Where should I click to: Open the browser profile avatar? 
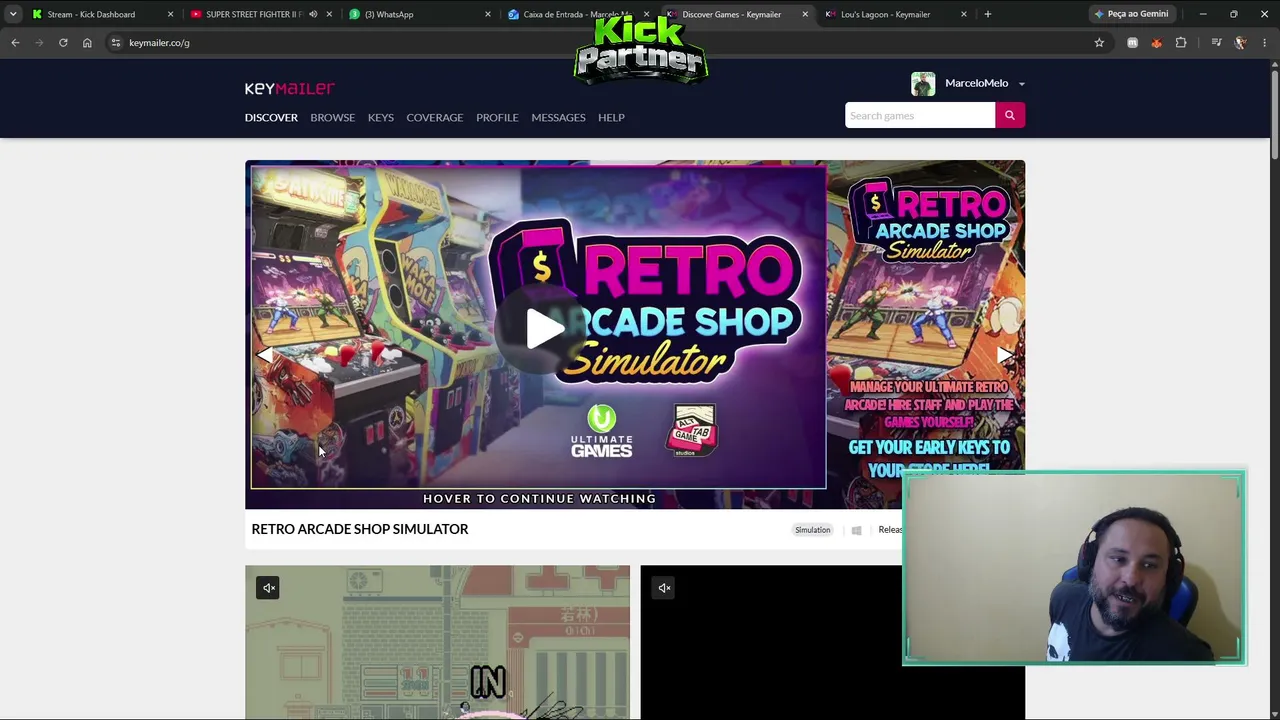point(1240,43)
